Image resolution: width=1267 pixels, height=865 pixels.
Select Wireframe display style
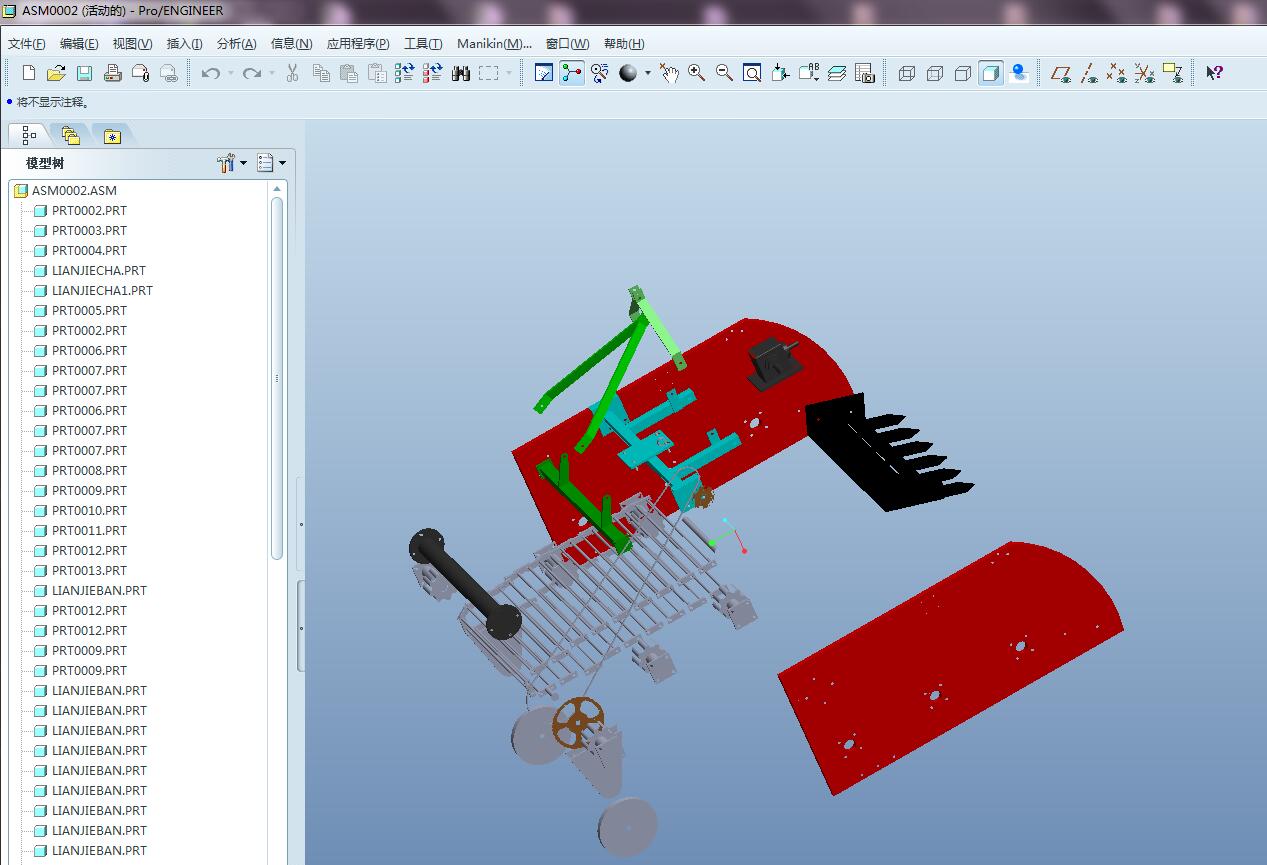click(907, 73)
